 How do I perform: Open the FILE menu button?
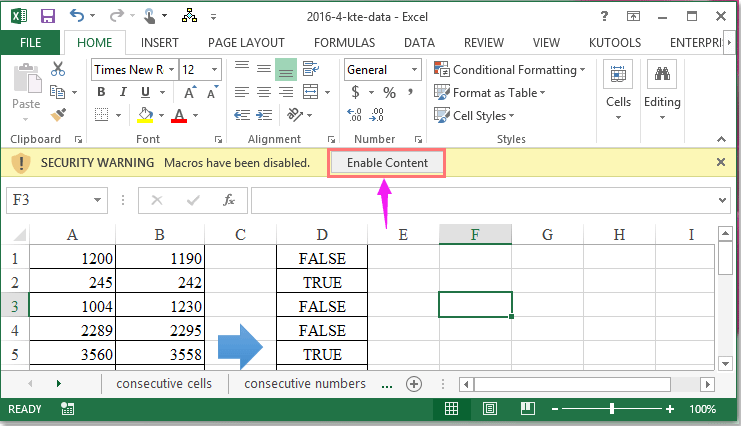pyautogui.click(x=31, y=43)
